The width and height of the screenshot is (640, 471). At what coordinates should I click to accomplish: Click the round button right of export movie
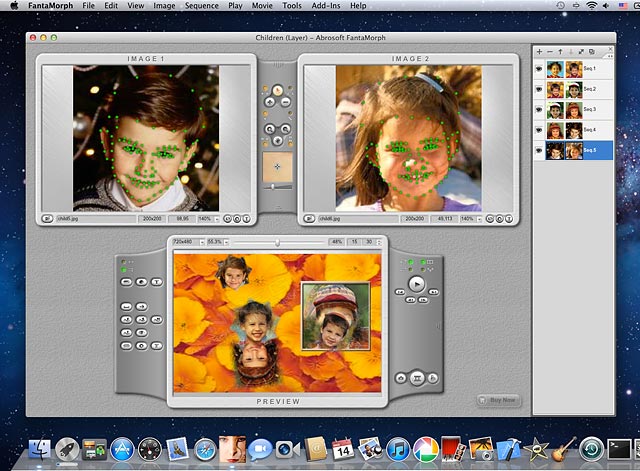coord(433,378)
